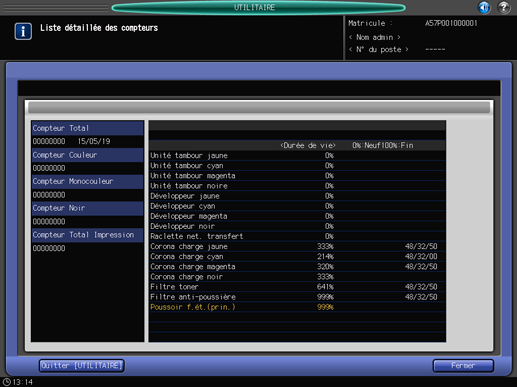The image size is (517, 387).
Task: Click the Corona charge noir row
Action: click(297, 277)
